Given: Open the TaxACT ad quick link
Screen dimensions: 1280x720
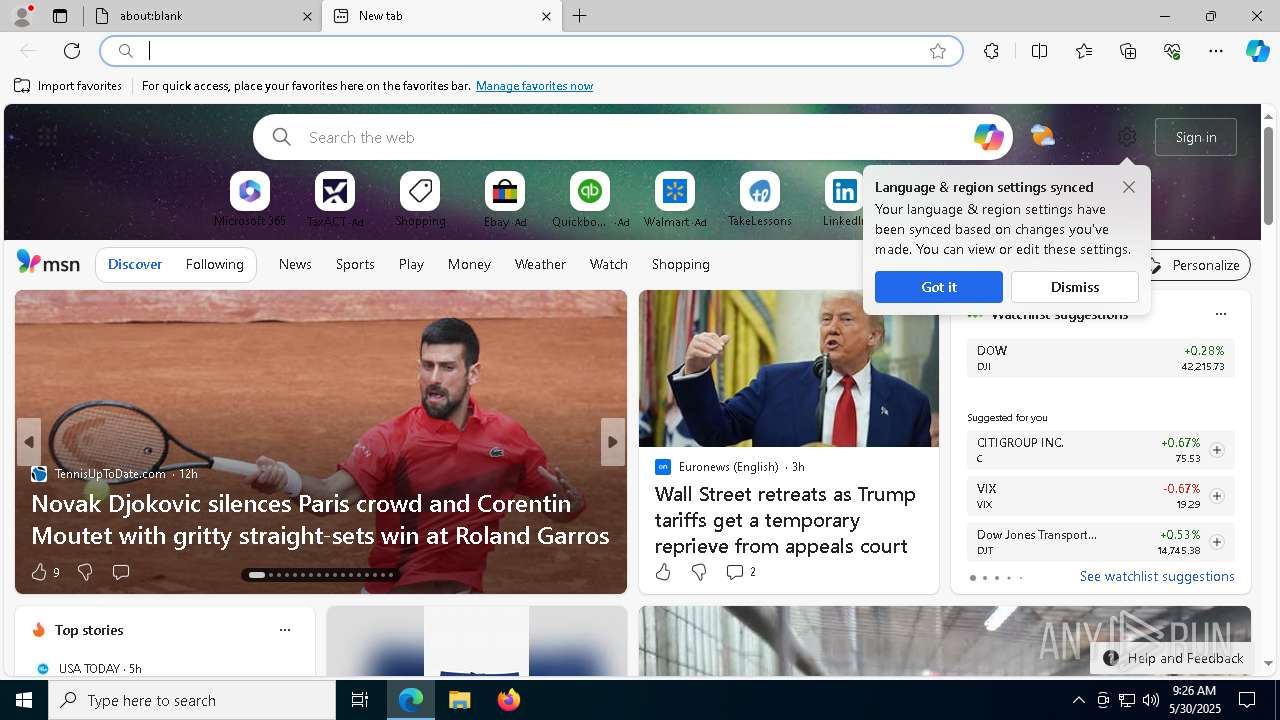Looking at the screenshot, I should click(335, 199).
